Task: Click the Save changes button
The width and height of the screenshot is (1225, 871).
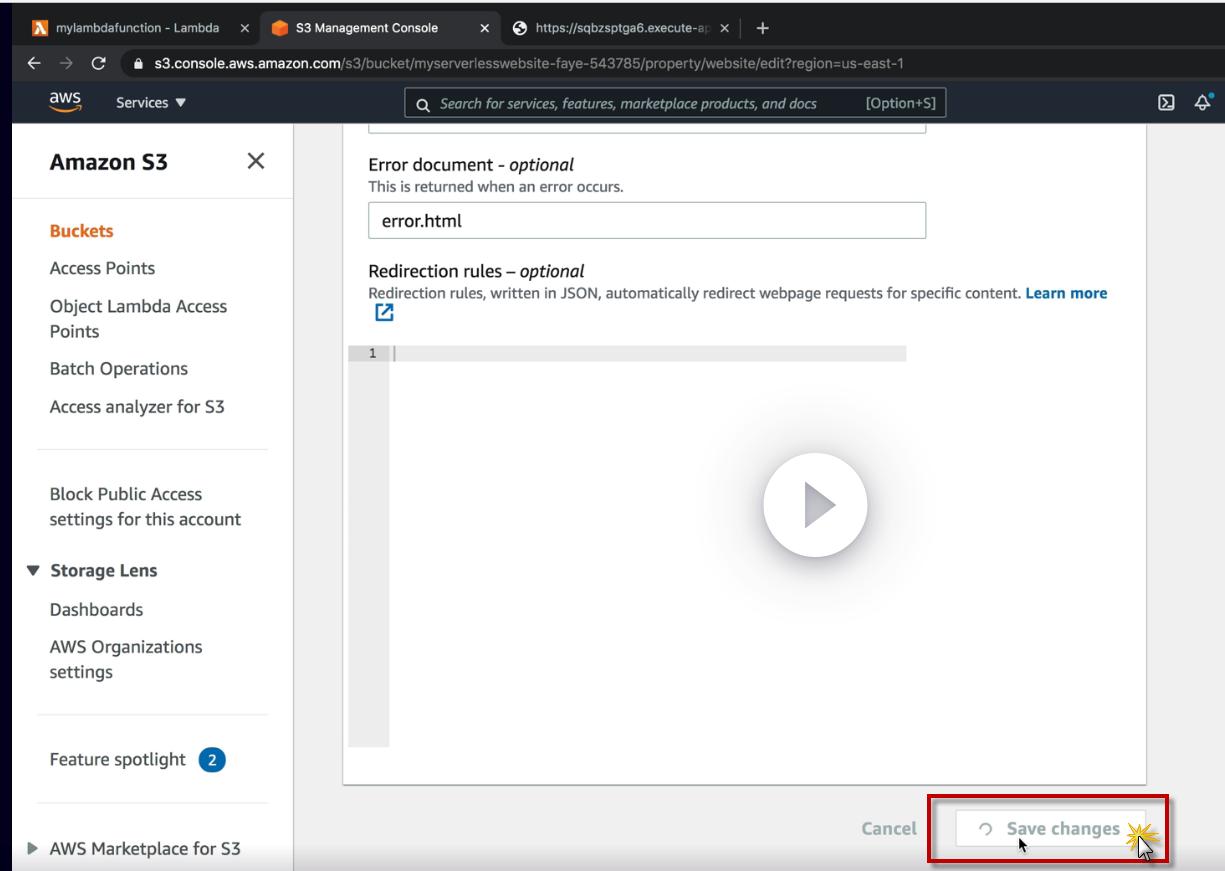Action: point(1050,829)
